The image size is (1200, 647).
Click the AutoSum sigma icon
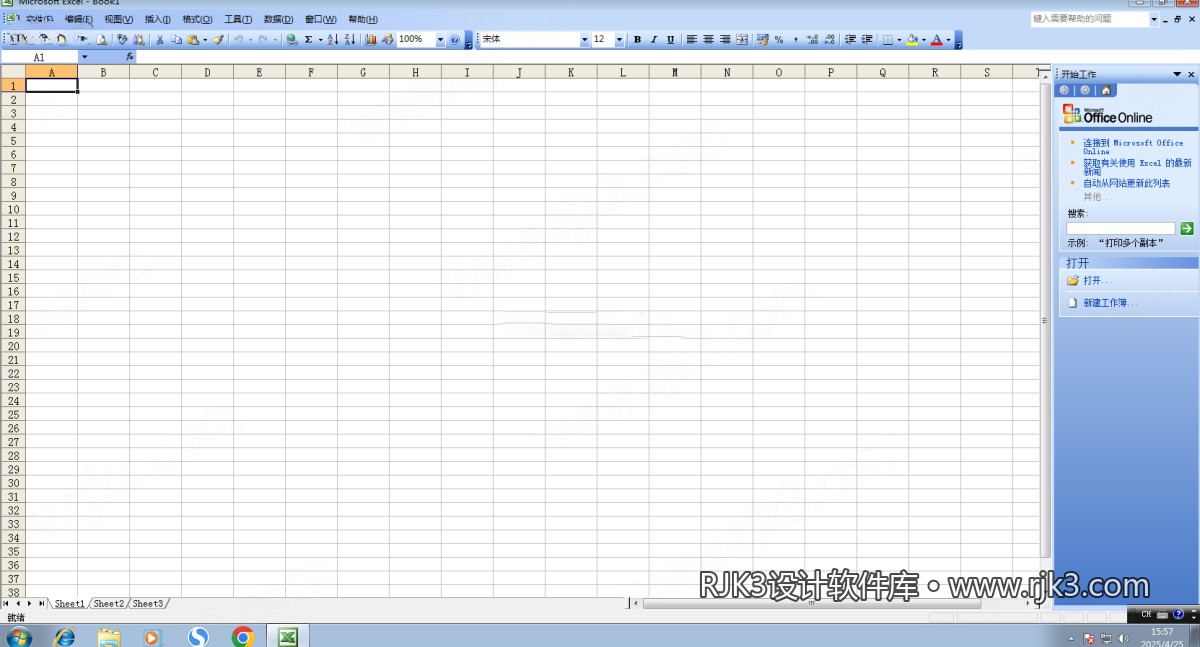308,40
